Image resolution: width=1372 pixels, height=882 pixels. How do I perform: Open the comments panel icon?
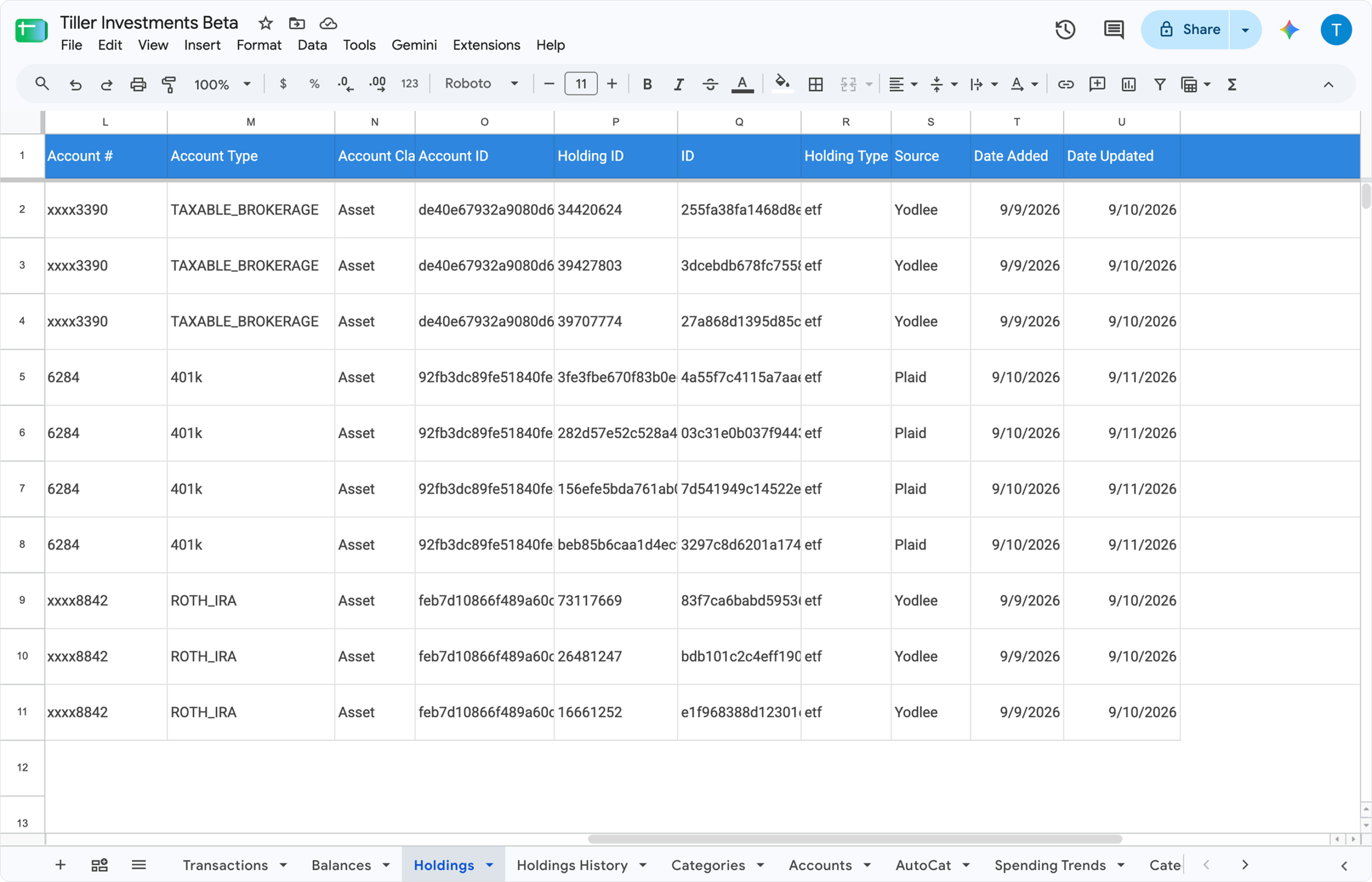pos(1114,30)
